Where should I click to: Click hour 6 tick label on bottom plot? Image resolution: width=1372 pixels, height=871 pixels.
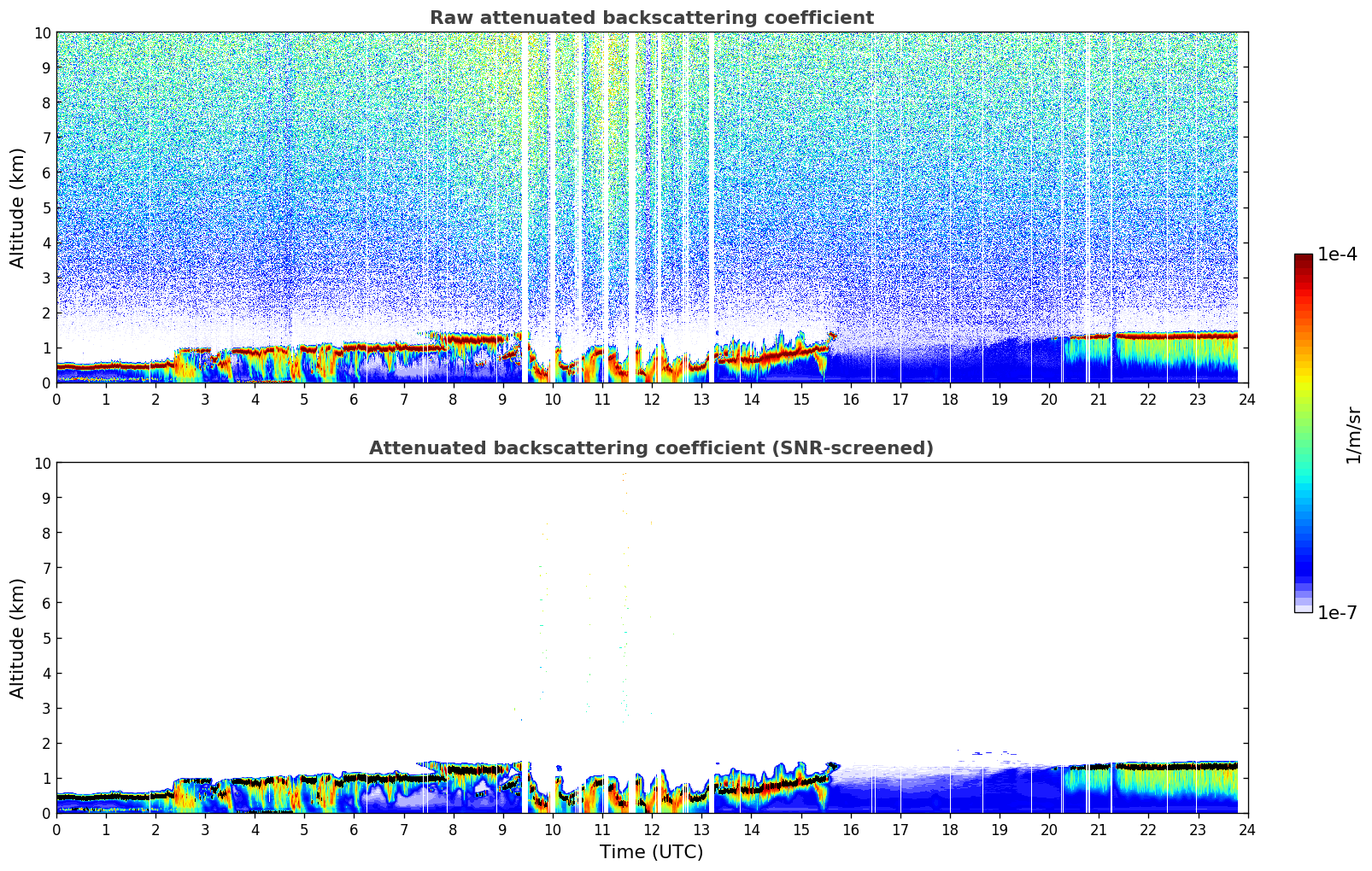tap(355, 830)
